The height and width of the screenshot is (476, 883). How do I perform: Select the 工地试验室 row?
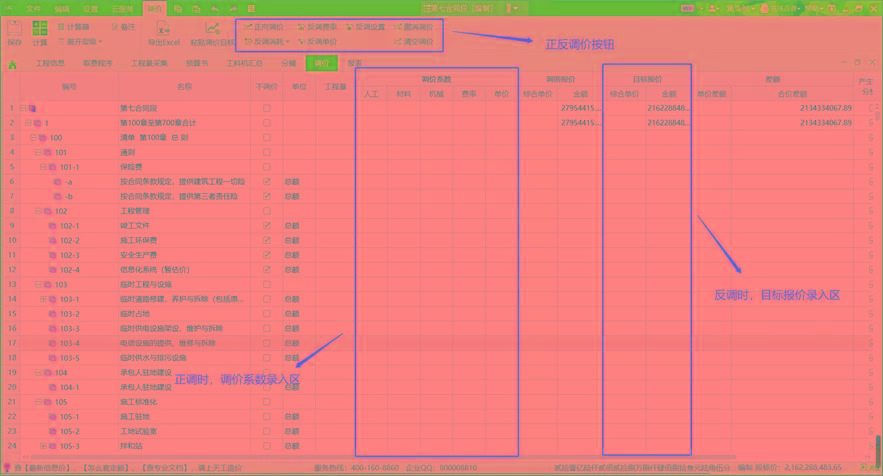(x=441, y=431)
